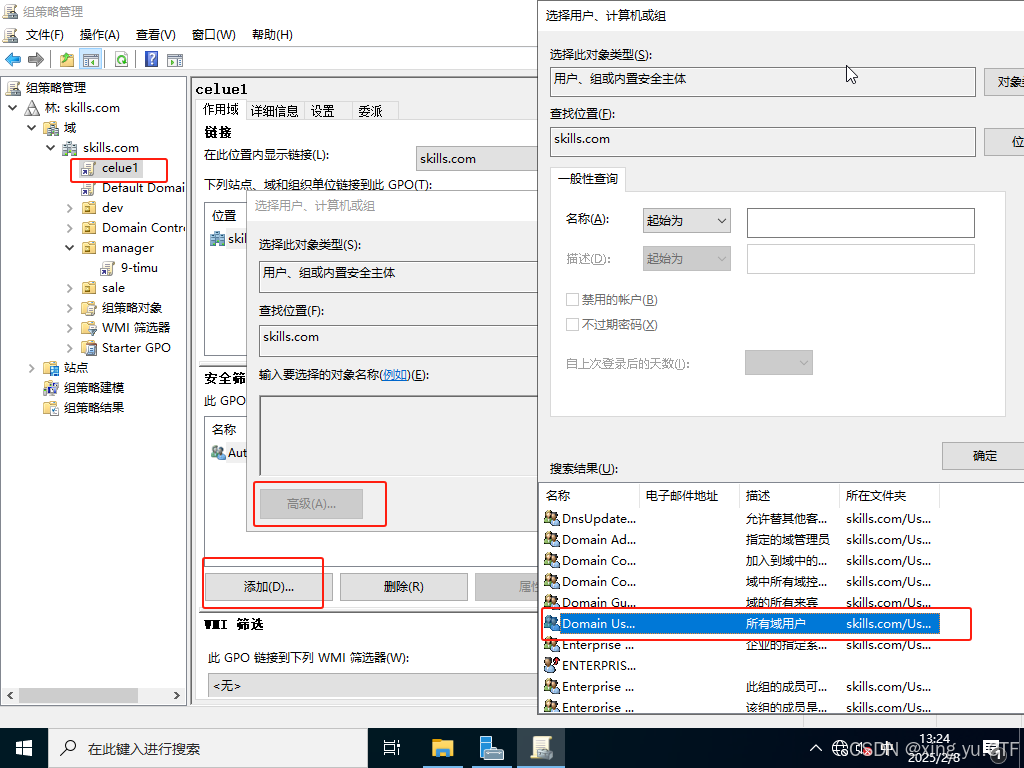Open the 名称 起始为 dropdown
The width and height of the screenshot is (1024, 768).
click(686, 221)
